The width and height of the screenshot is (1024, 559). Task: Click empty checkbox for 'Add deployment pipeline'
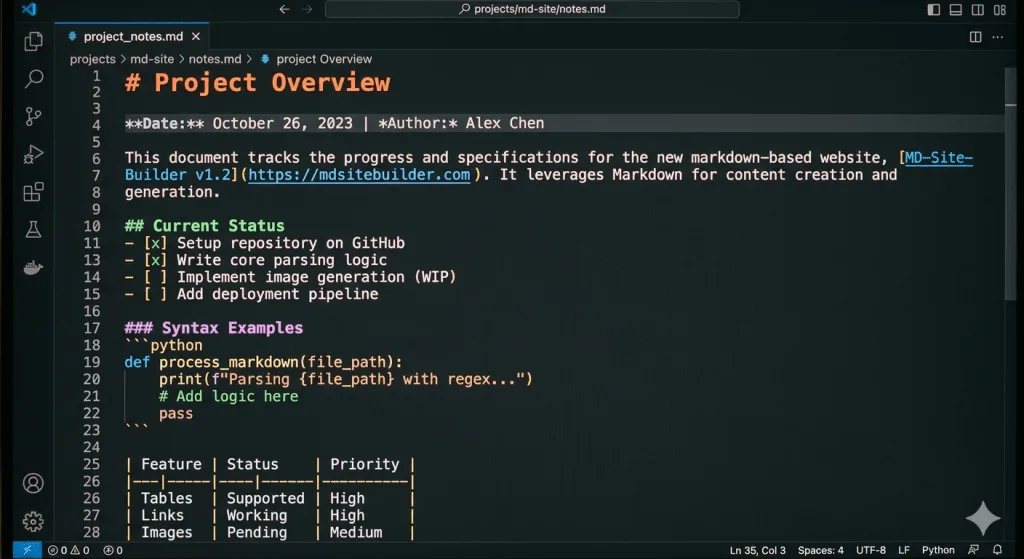click(155, 294)
